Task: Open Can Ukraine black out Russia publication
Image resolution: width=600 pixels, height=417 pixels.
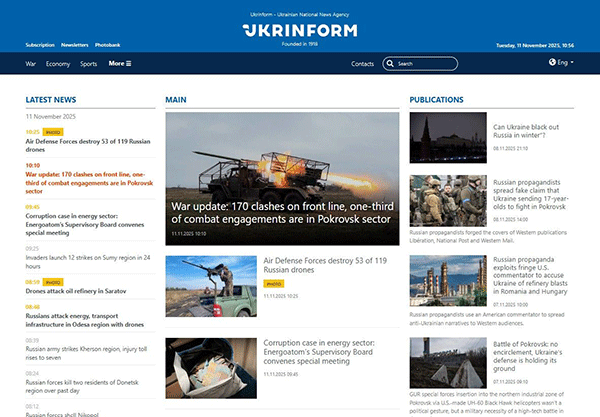Action: [526, 131]
